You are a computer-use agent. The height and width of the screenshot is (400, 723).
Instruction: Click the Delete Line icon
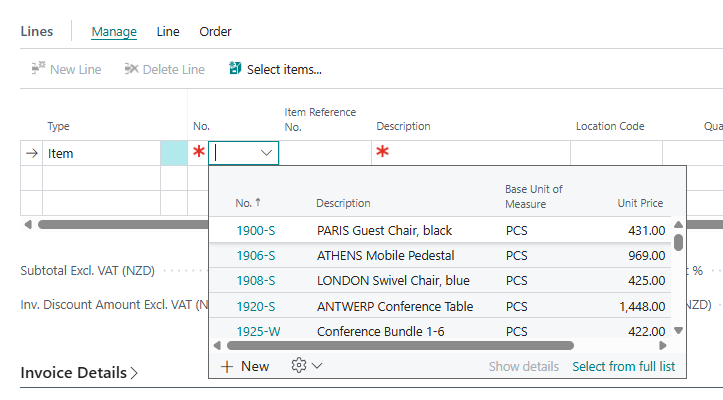click(x=131, y=69)
